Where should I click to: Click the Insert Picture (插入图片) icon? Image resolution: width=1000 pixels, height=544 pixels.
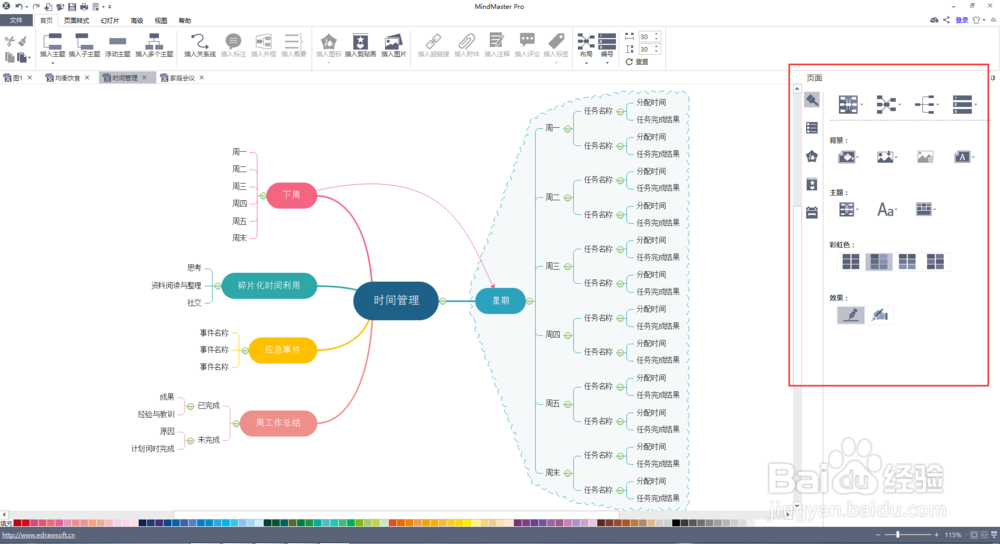[x=393, y=41]
